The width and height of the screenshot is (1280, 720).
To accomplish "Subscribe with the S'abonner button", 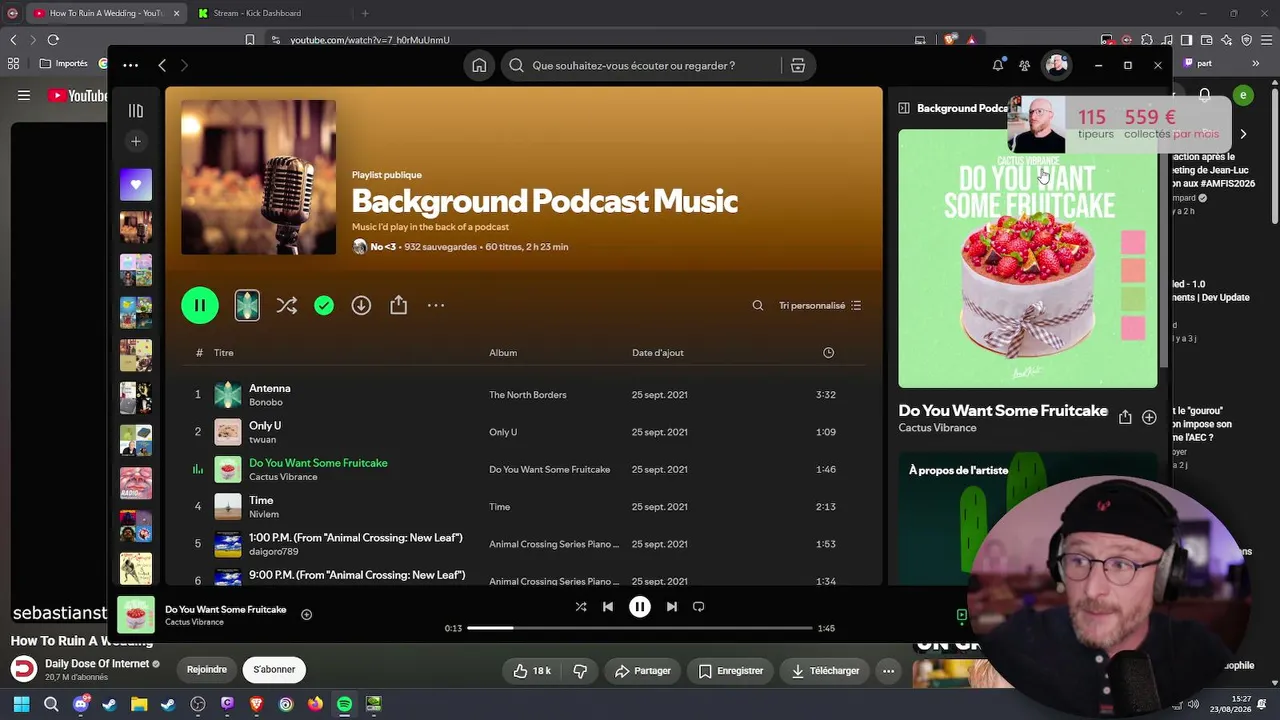I will click(274, 670).
